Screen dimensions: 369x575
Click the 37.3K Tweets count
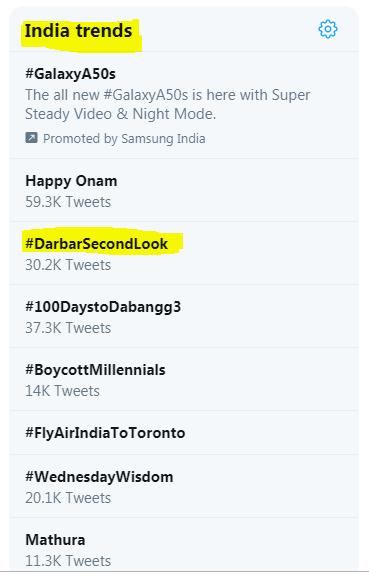pos(68,328)
